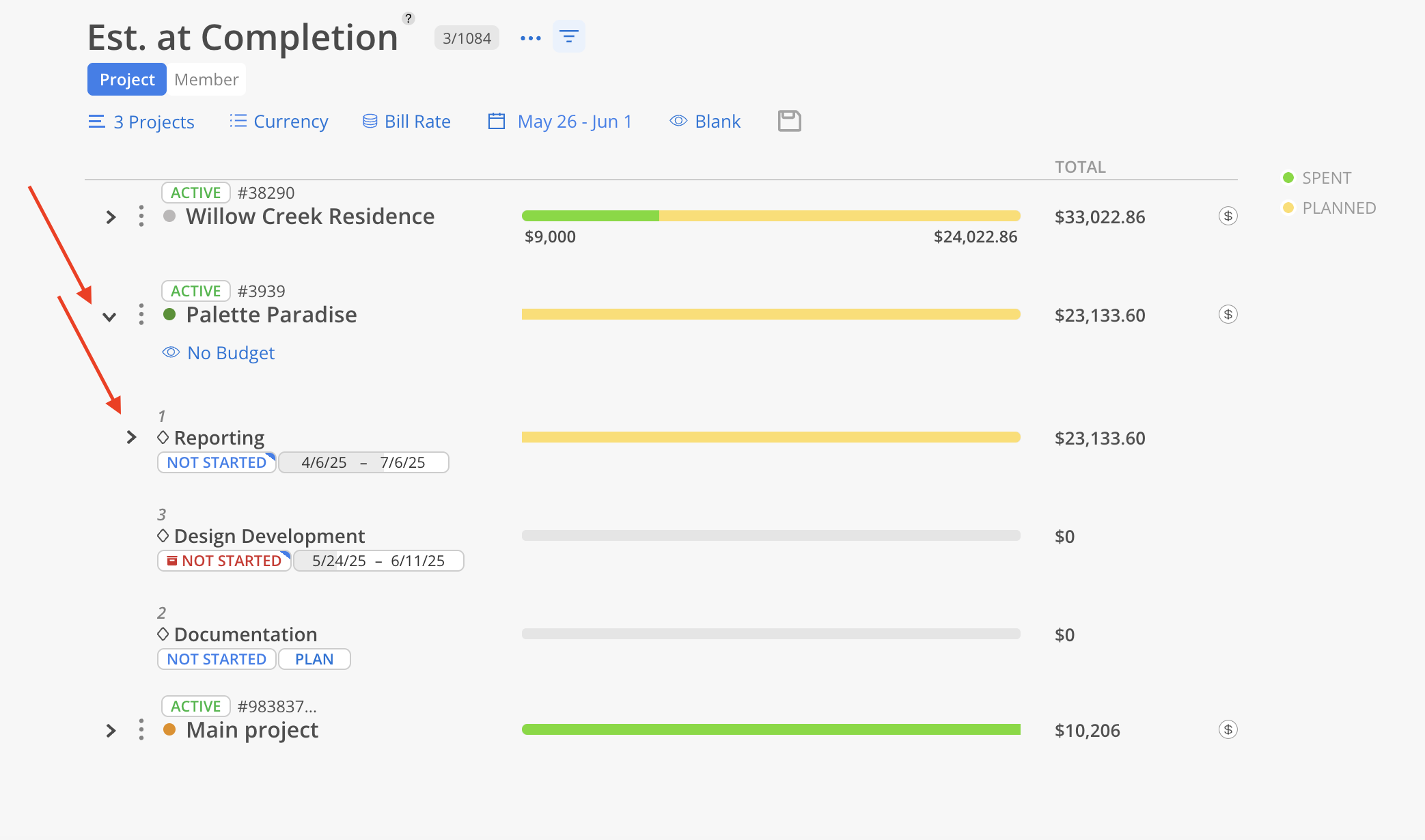Open the 5/24/25 – 6/11/25 date range
Screen dimensions: 1425x840
[x=378, y=561]
